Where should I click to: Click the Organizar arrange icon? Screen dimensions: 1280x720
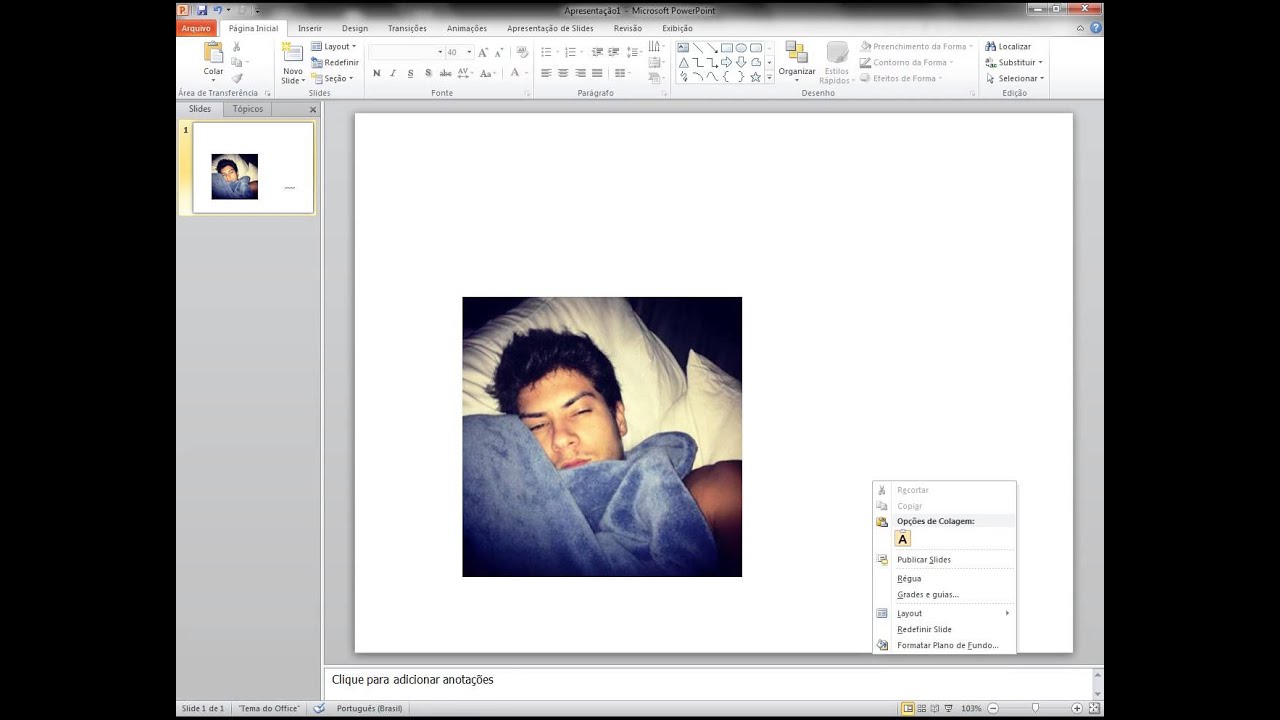(x=796, y=53)
